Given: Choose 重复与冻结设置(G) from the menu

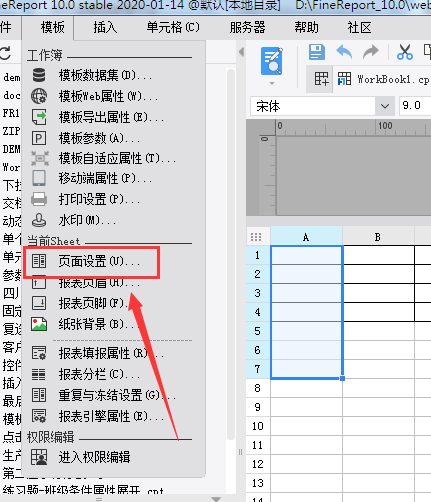Looking at the screenshot, I should 117,395.
